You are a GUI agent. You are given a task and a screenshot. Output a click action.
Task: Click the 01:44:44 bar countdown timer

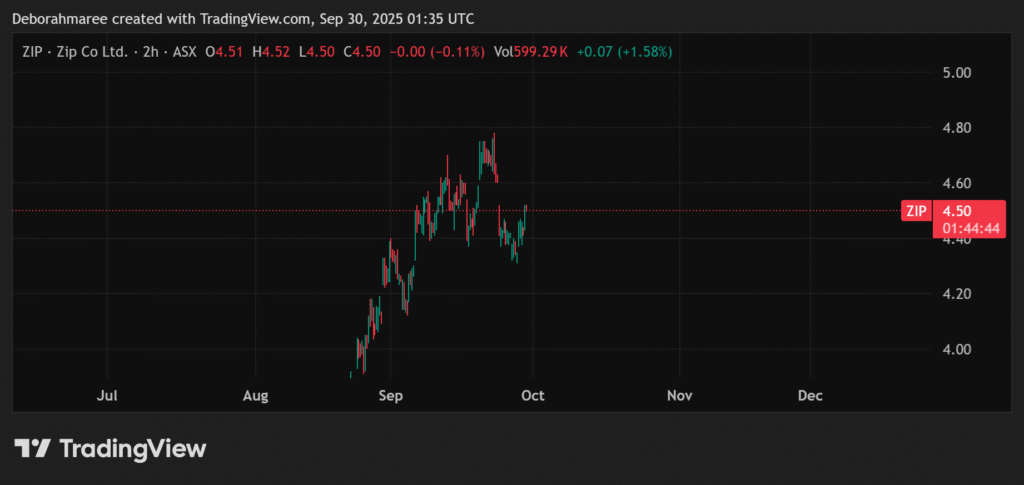coord(968,228)
